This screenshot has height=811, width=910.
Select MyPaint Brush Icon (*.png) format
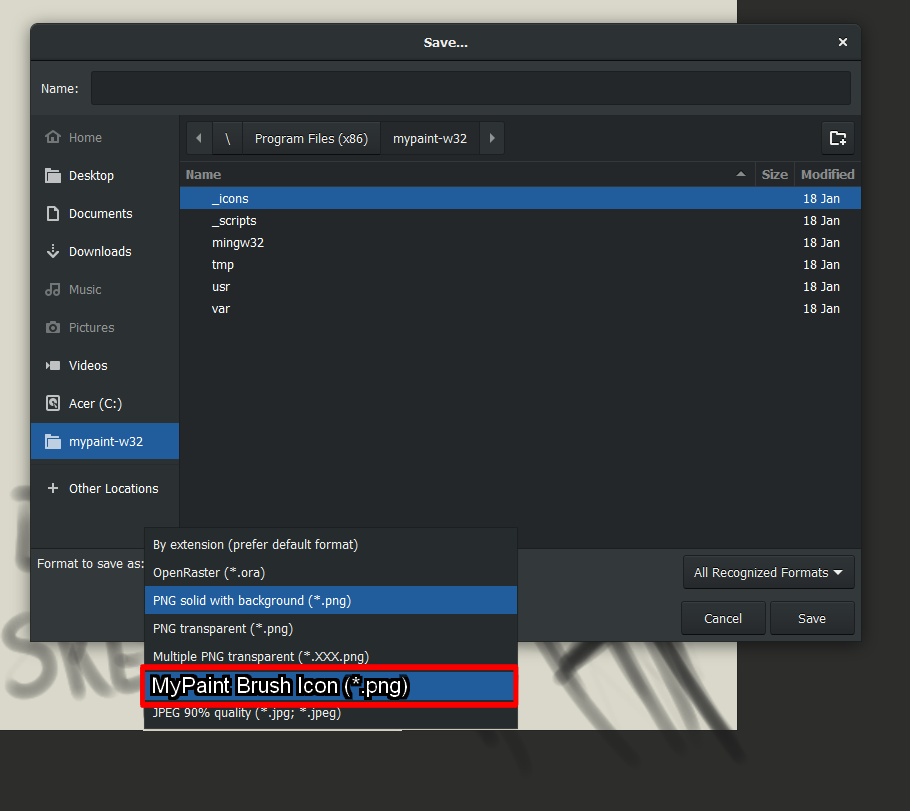[x=330, y=686]
